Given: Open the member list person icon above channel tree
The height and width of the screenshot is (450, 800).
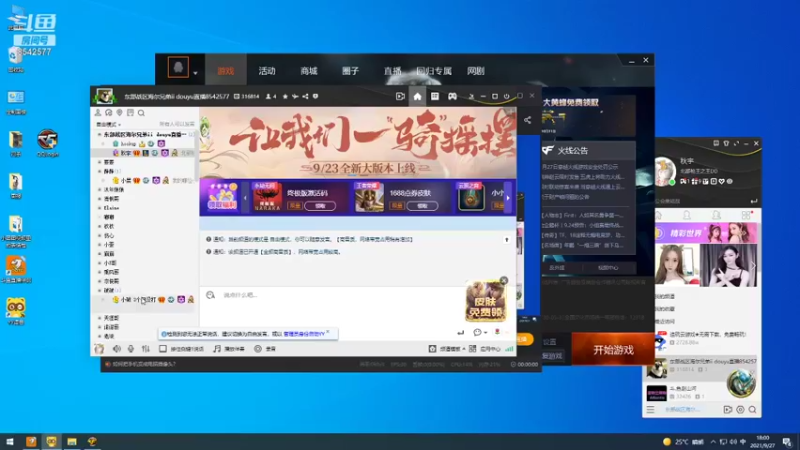Looking at the screenshot, I should [98, 113].
